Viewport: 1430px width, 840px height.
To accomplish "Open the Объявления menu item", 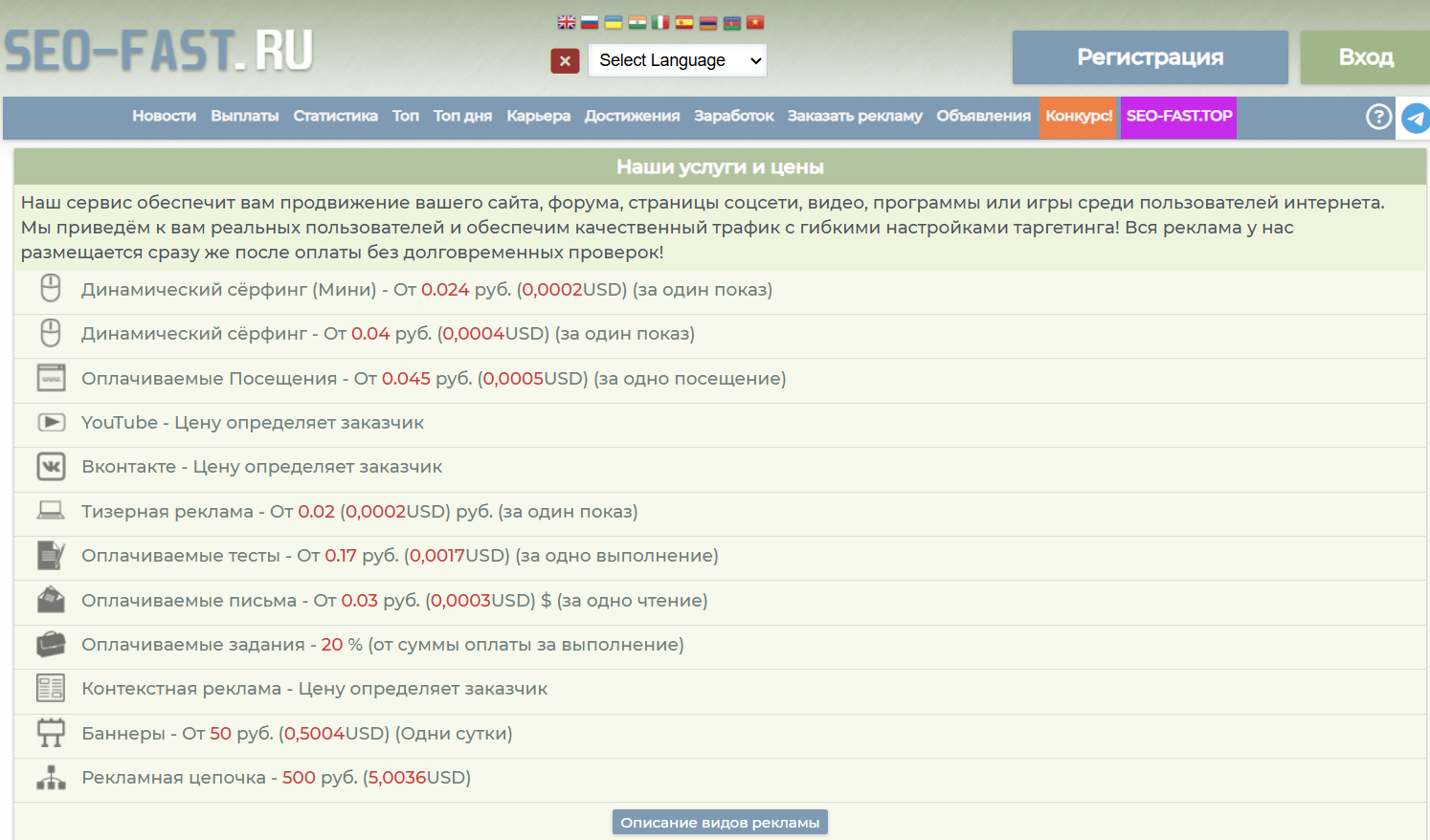I will (x=983, y=116).
